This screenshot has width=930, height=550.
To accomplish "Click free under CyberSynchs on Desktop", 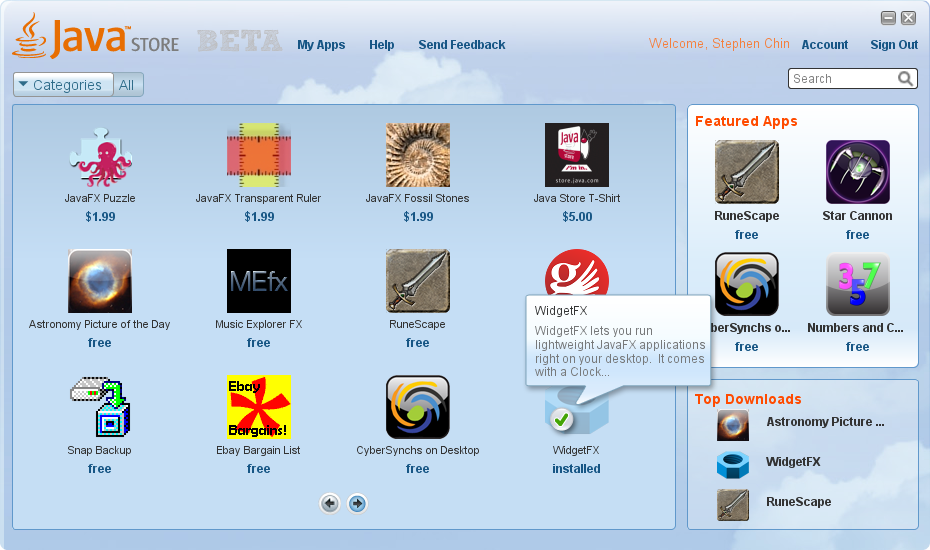I will tap(418, 468).
